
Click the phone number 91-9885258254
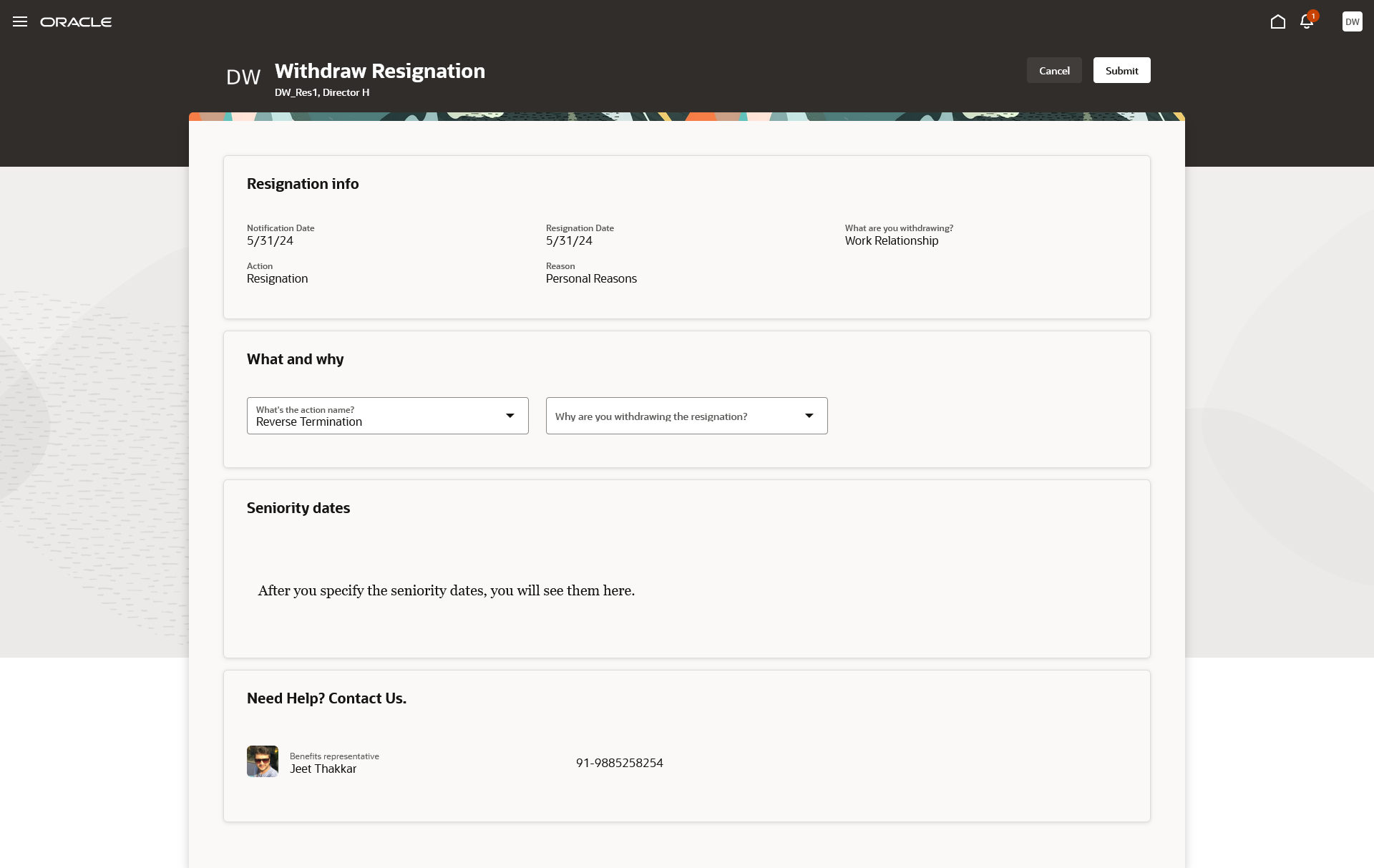pyautogui.click(x=619, y=763)
